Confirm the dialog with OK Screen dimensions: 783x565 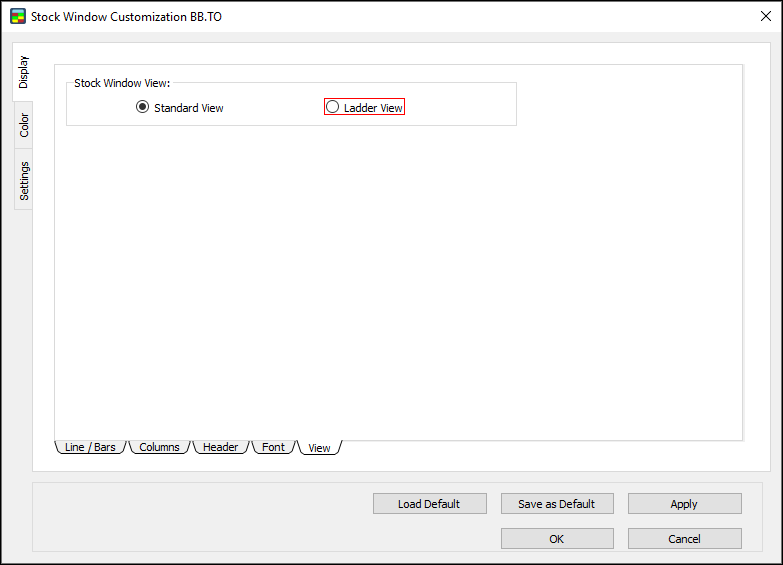tap(556, 539)
